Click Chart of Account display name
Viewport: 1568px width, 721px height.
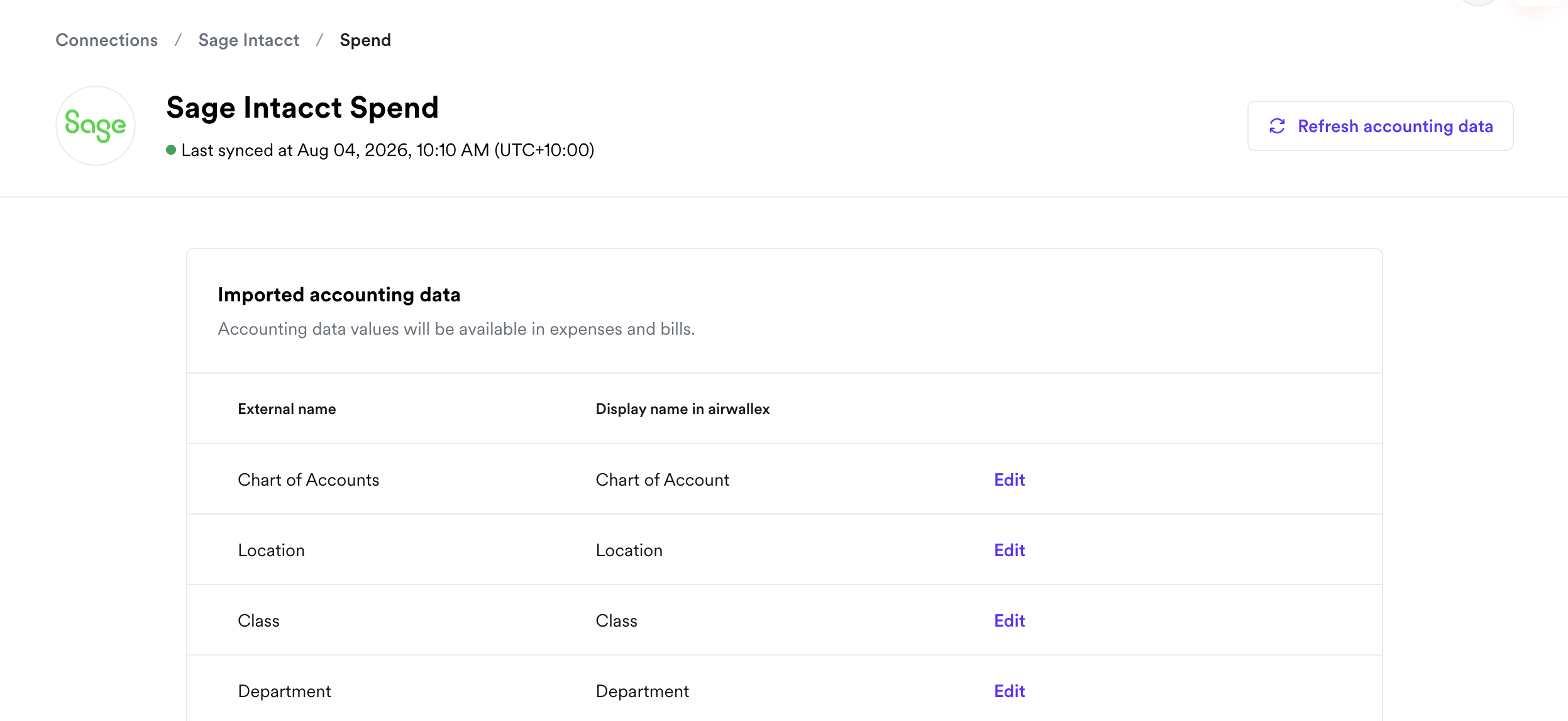tap(663, 479)
